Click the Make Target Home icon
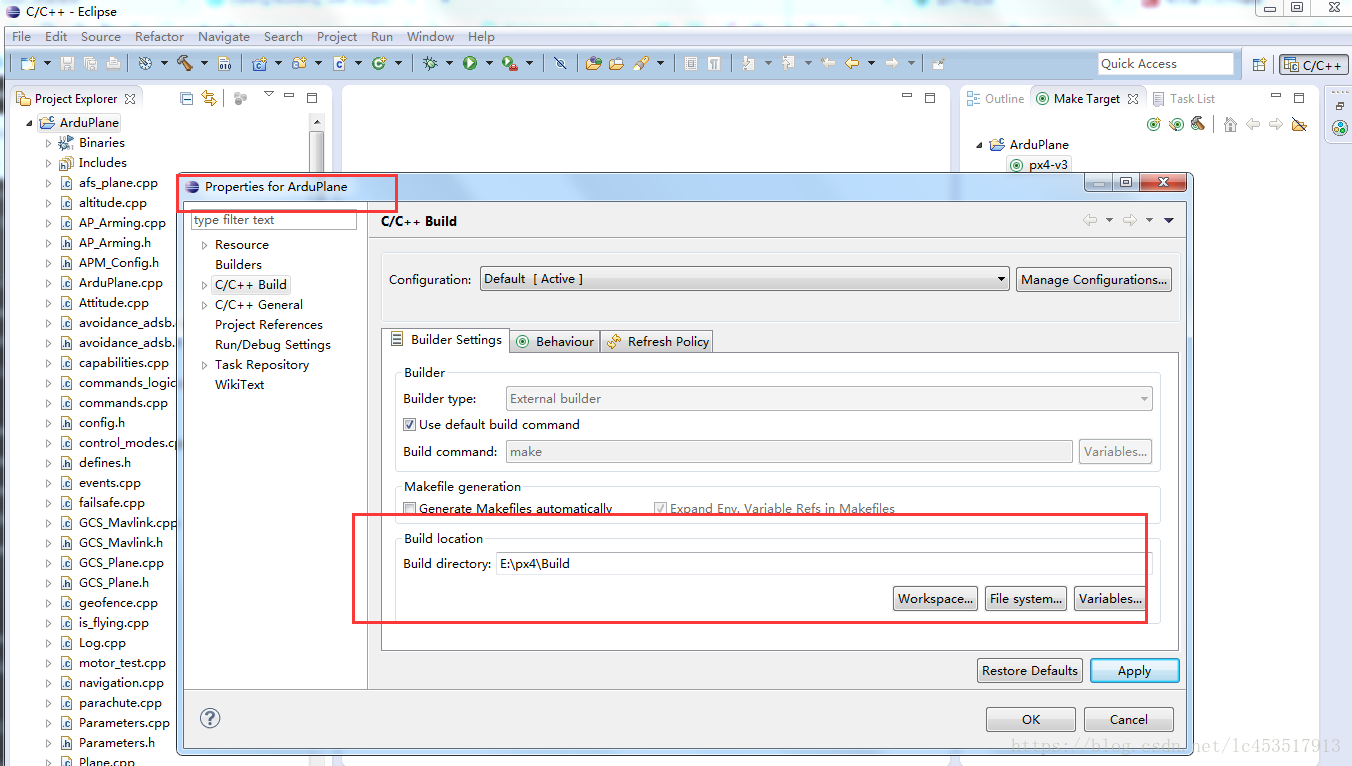 [1230, 124]
